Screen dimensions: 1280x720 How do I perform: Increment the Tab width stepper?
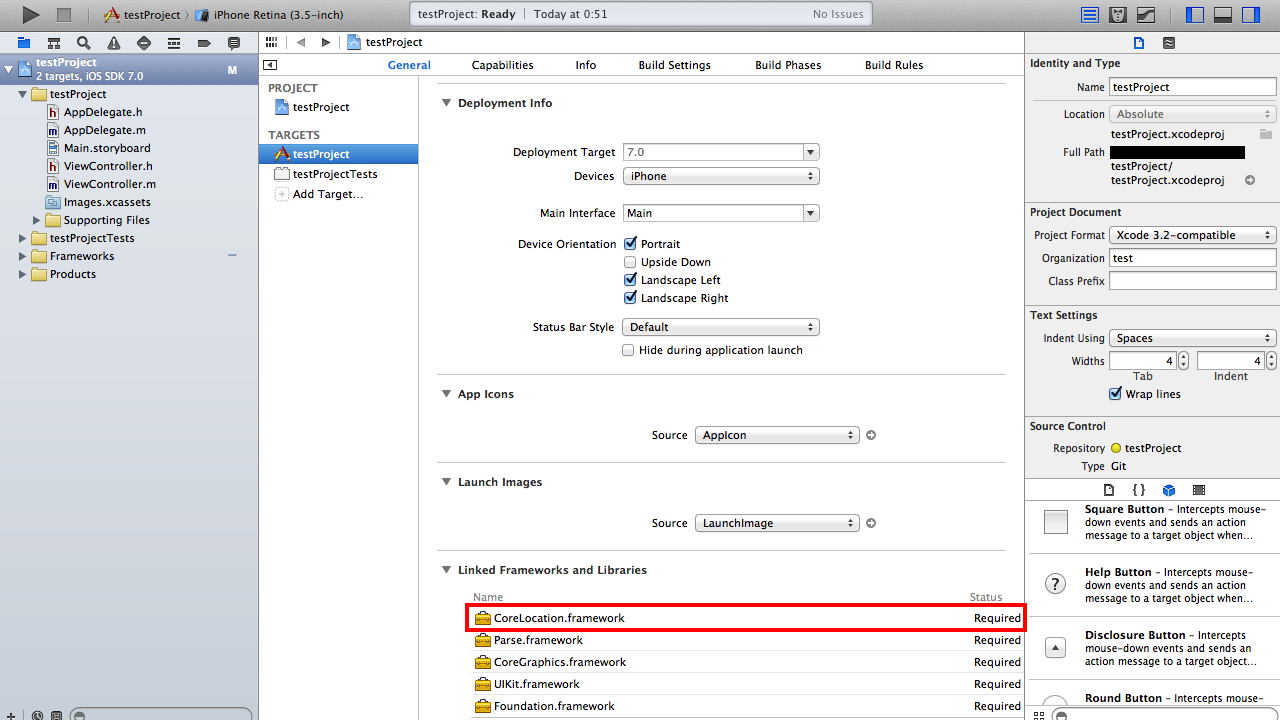coord(1184,357)
